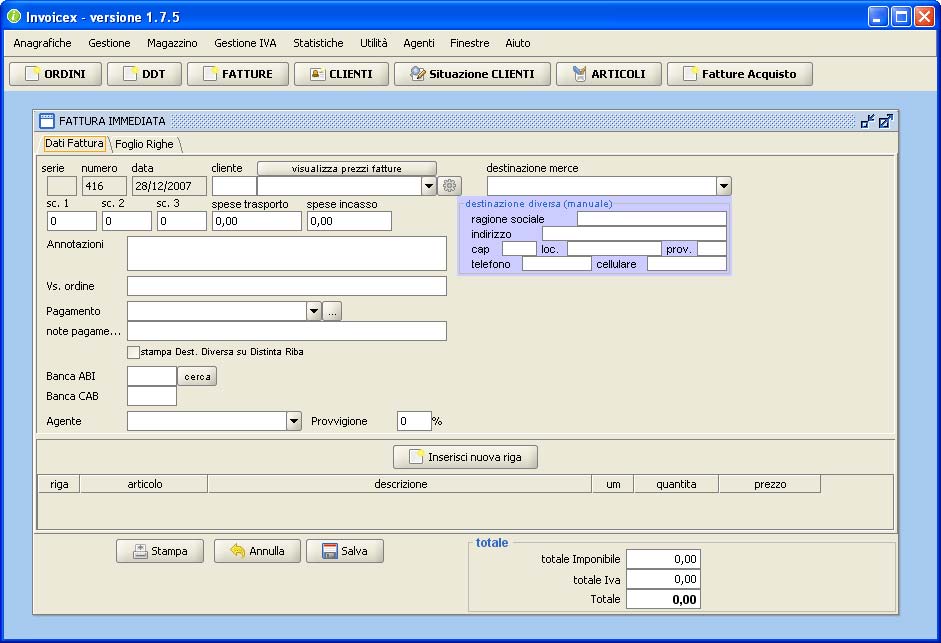Image resolution: width=941 pixels, height=643 pixels.
Task: Click the spese incasso field
Action: 349,221
